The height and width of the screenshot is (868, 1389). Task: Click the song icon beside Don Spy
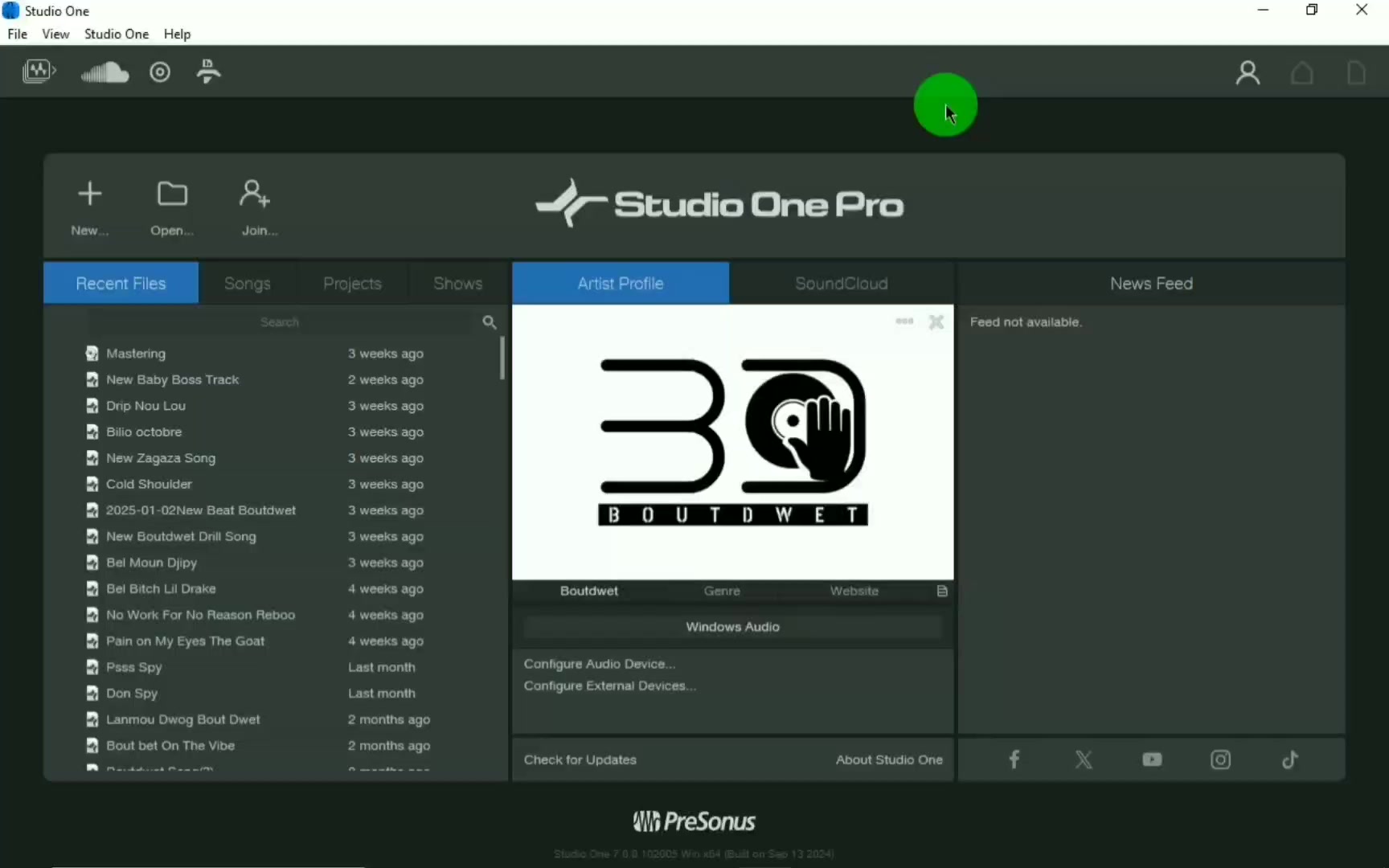[x=92, y=693]
